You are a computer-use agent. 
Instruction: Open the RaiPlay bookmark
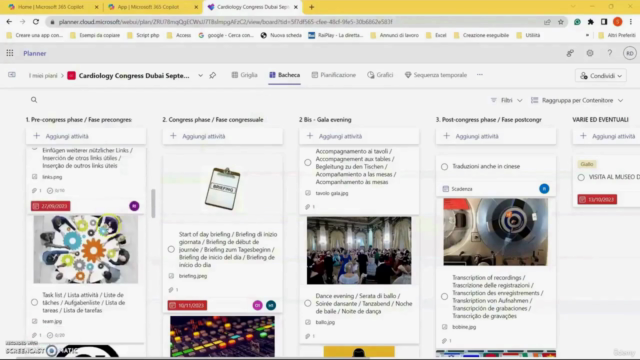[x=336, y=35]
